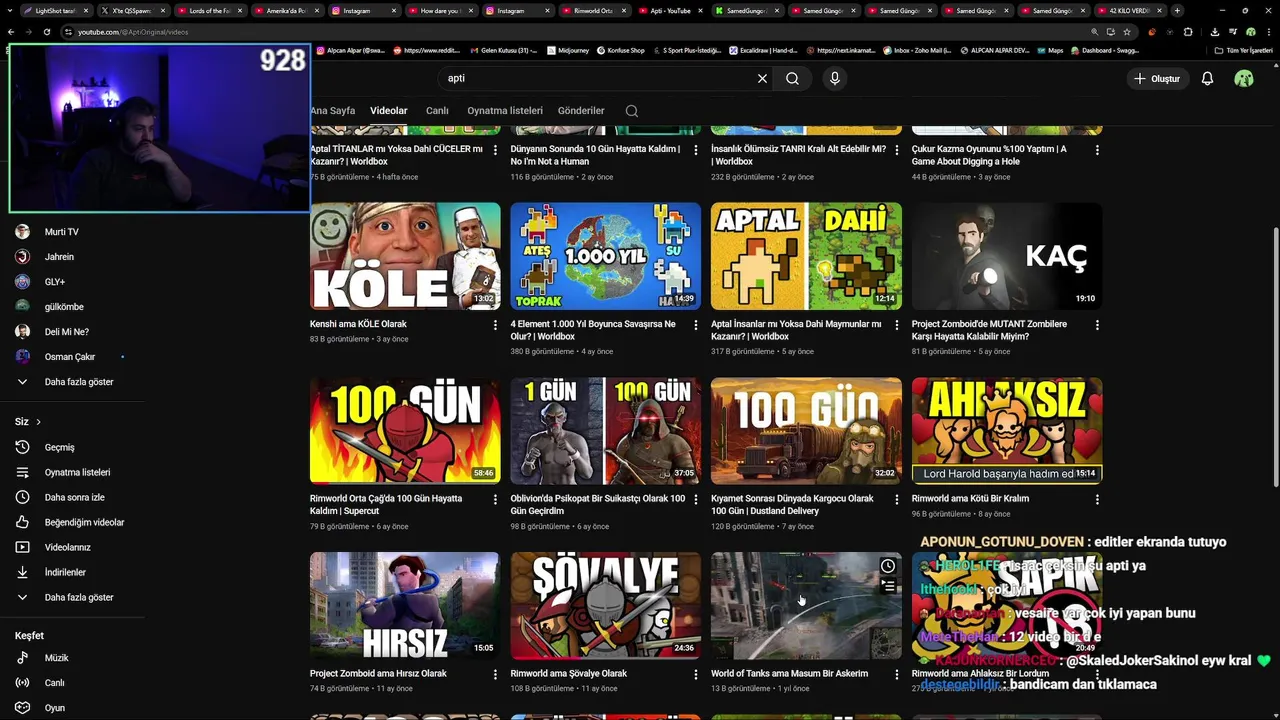Open the Midjourney bookmark in bookmarks bar
Image resolution: width=1280 pixels, height=720 pixels.
pyautogui.click(x=567, y=50)
